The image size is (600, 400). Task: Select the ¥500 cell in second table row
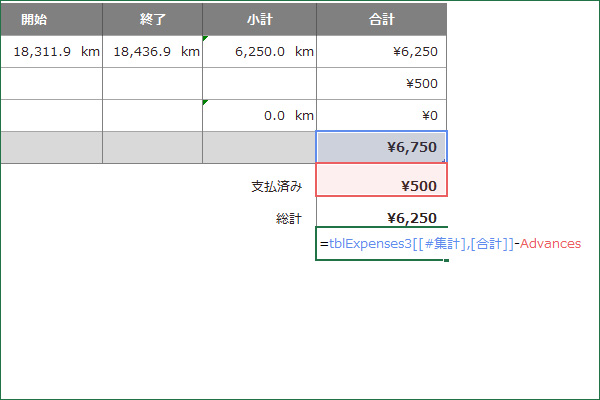tap(382, 83)
